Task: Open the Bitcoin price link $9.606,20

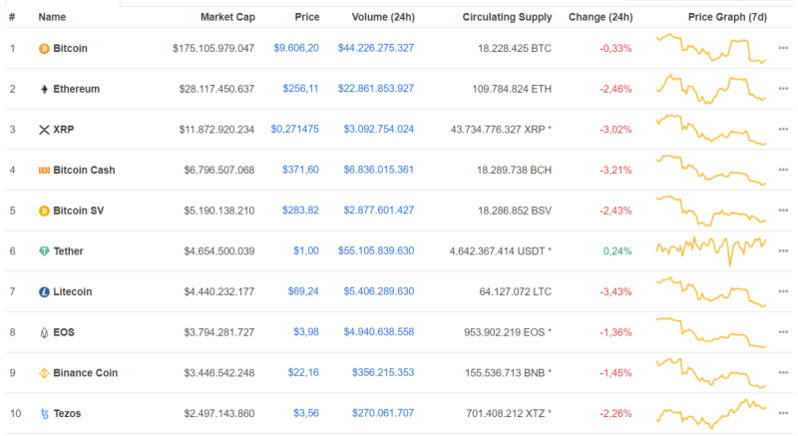Action: pos(296,48)
